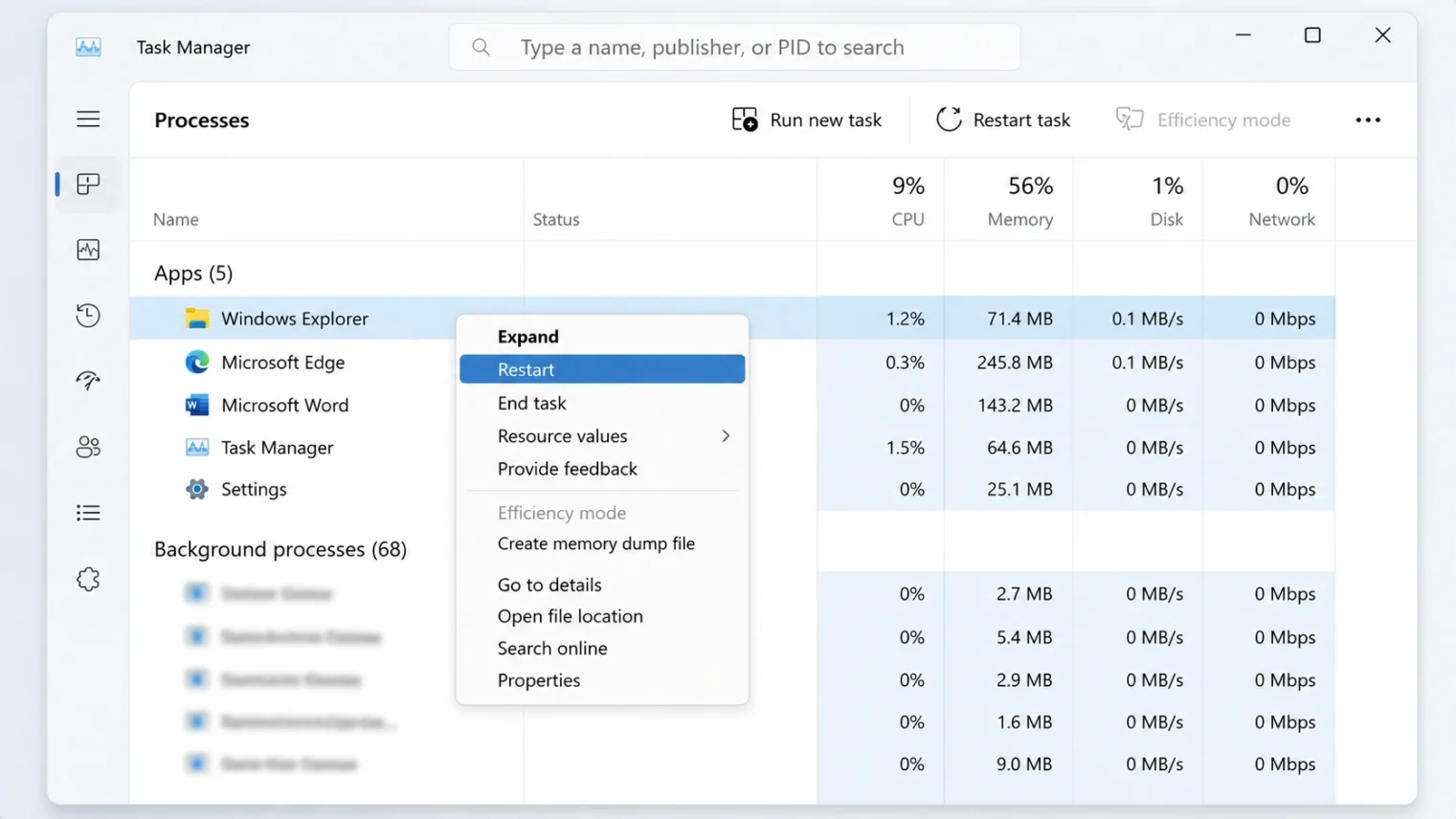Open the hamburger navigation menu

pos(88,119)
